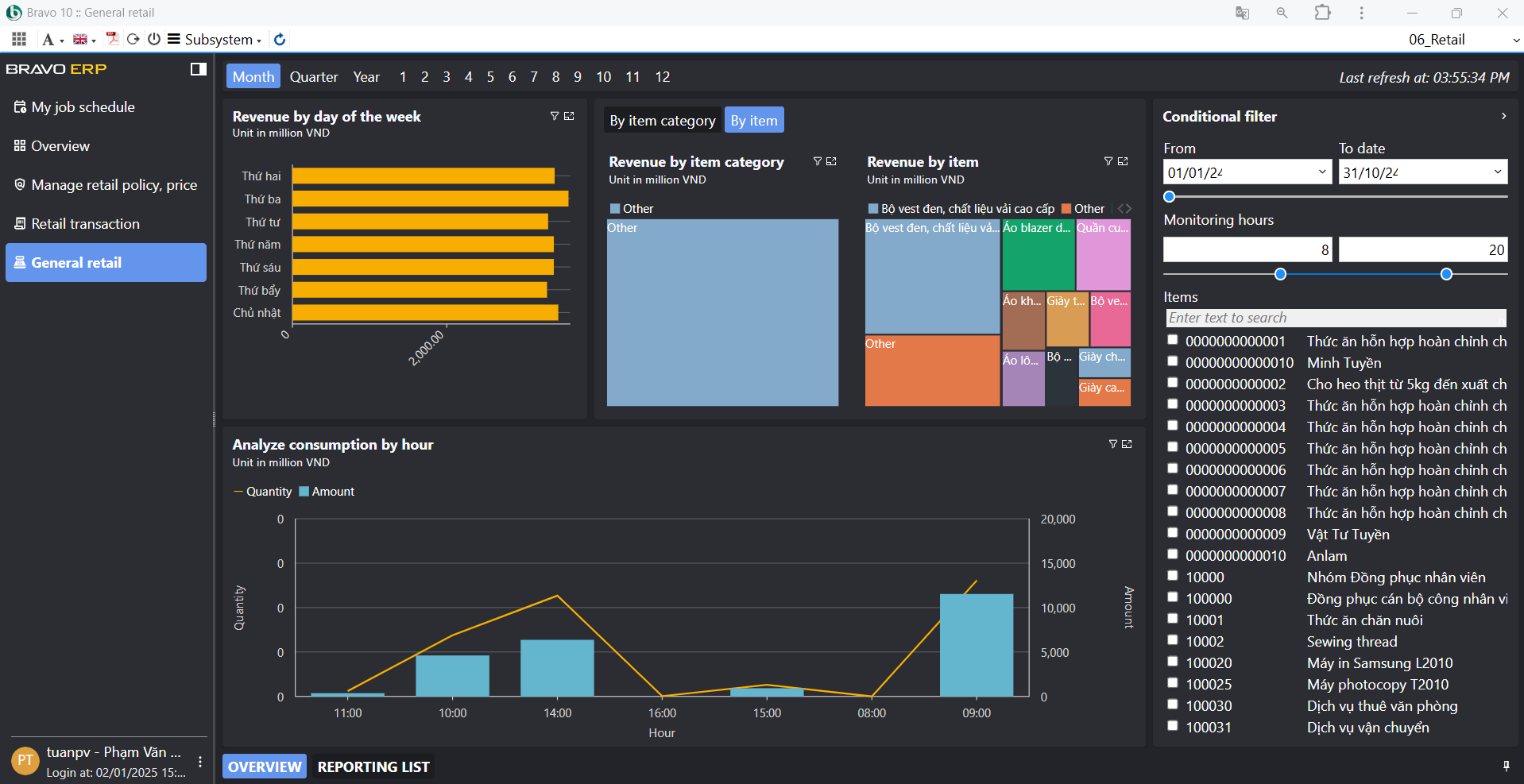Click the power logout icon
The height and width of the screenshot is (784, 1524).
click(154, 39)
